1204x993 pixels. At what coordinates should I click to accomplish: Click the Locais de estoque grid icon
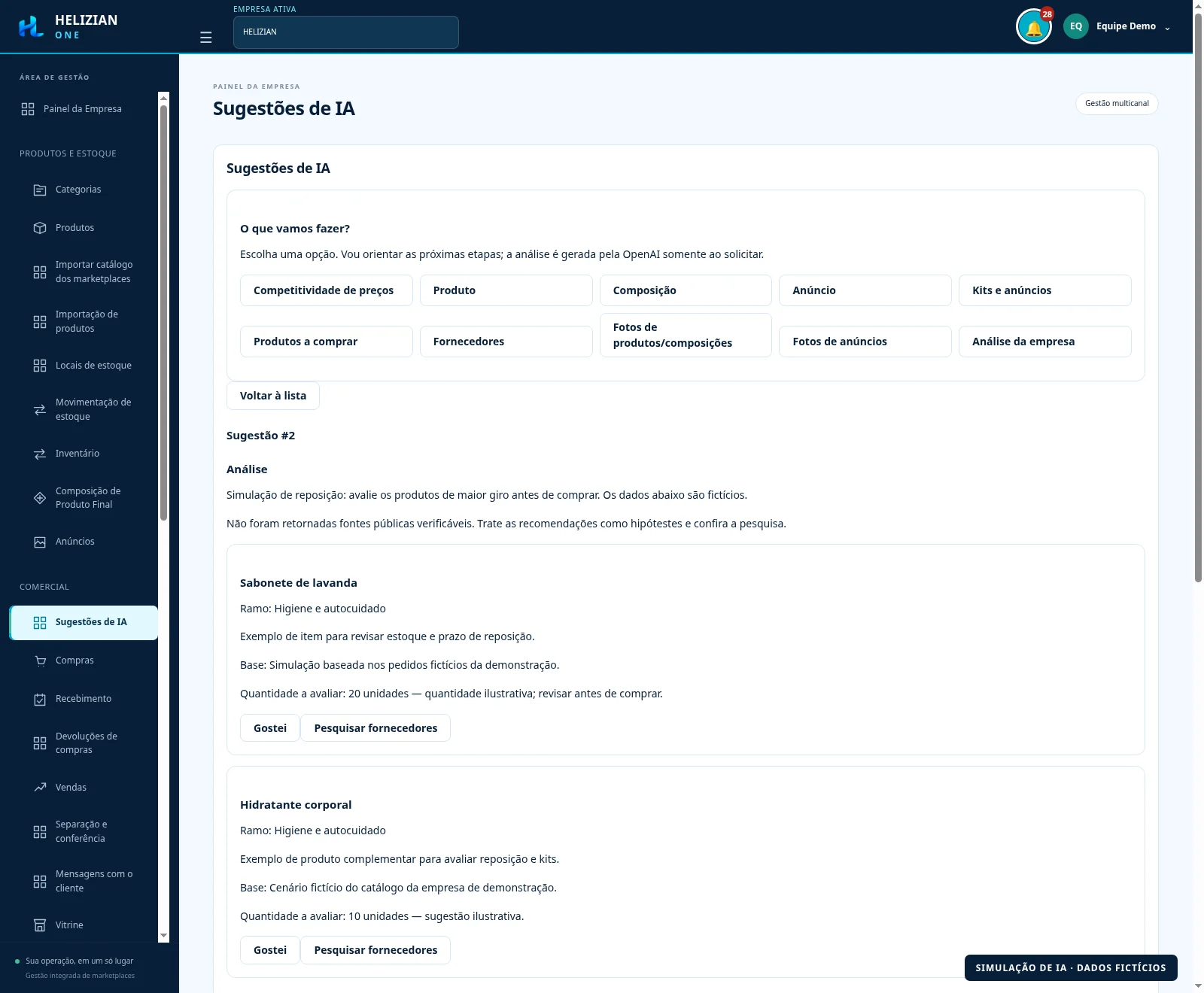40,366
